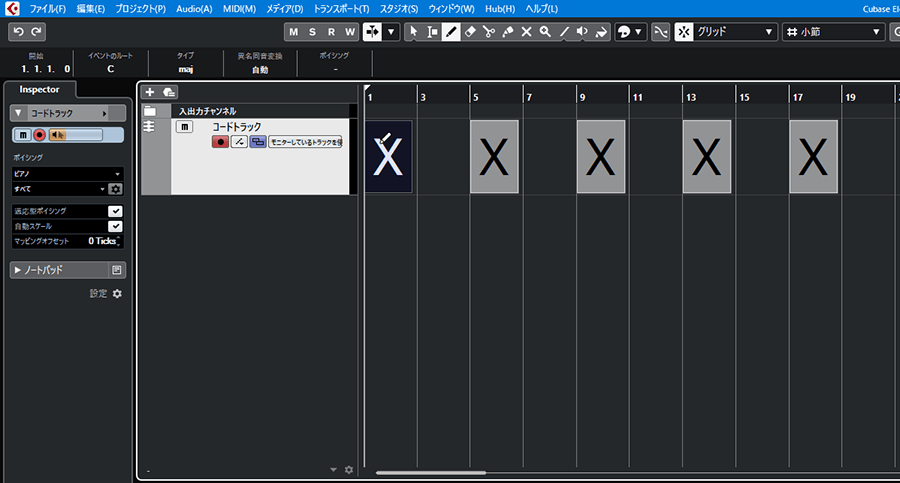Toggle the Snap on/off button
The height and width of the screenshot is (483, 900).
pos(684,32)
